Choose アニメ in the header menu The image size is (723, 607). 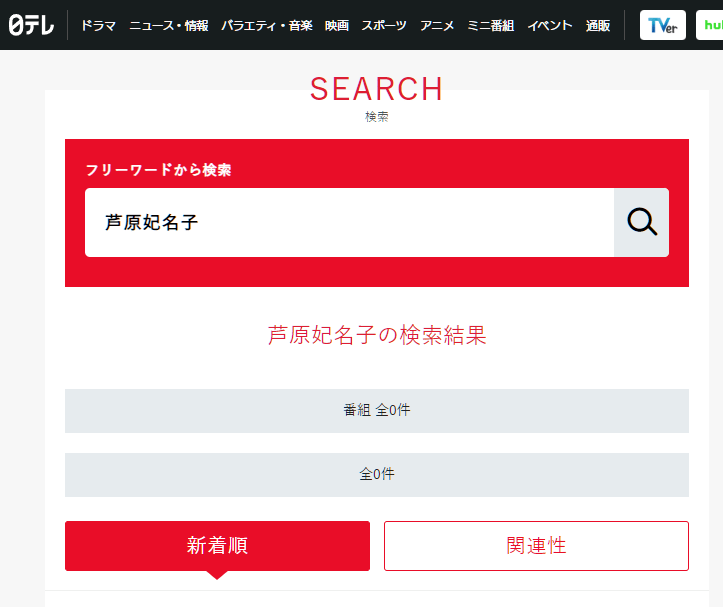(437, 25)
